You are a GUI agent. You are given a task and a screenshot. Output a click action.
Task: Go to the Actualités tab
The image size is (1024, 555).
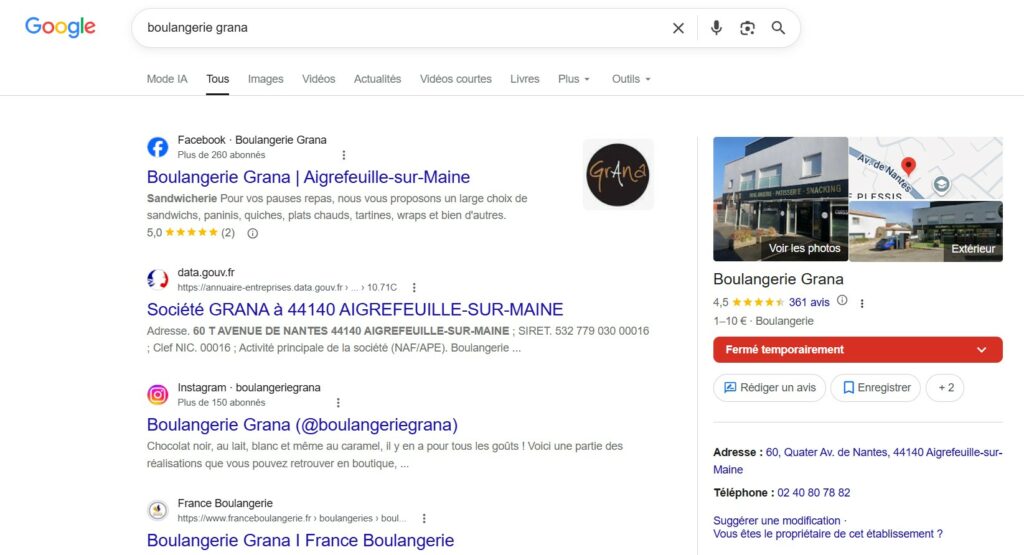(x=377, y=79)
